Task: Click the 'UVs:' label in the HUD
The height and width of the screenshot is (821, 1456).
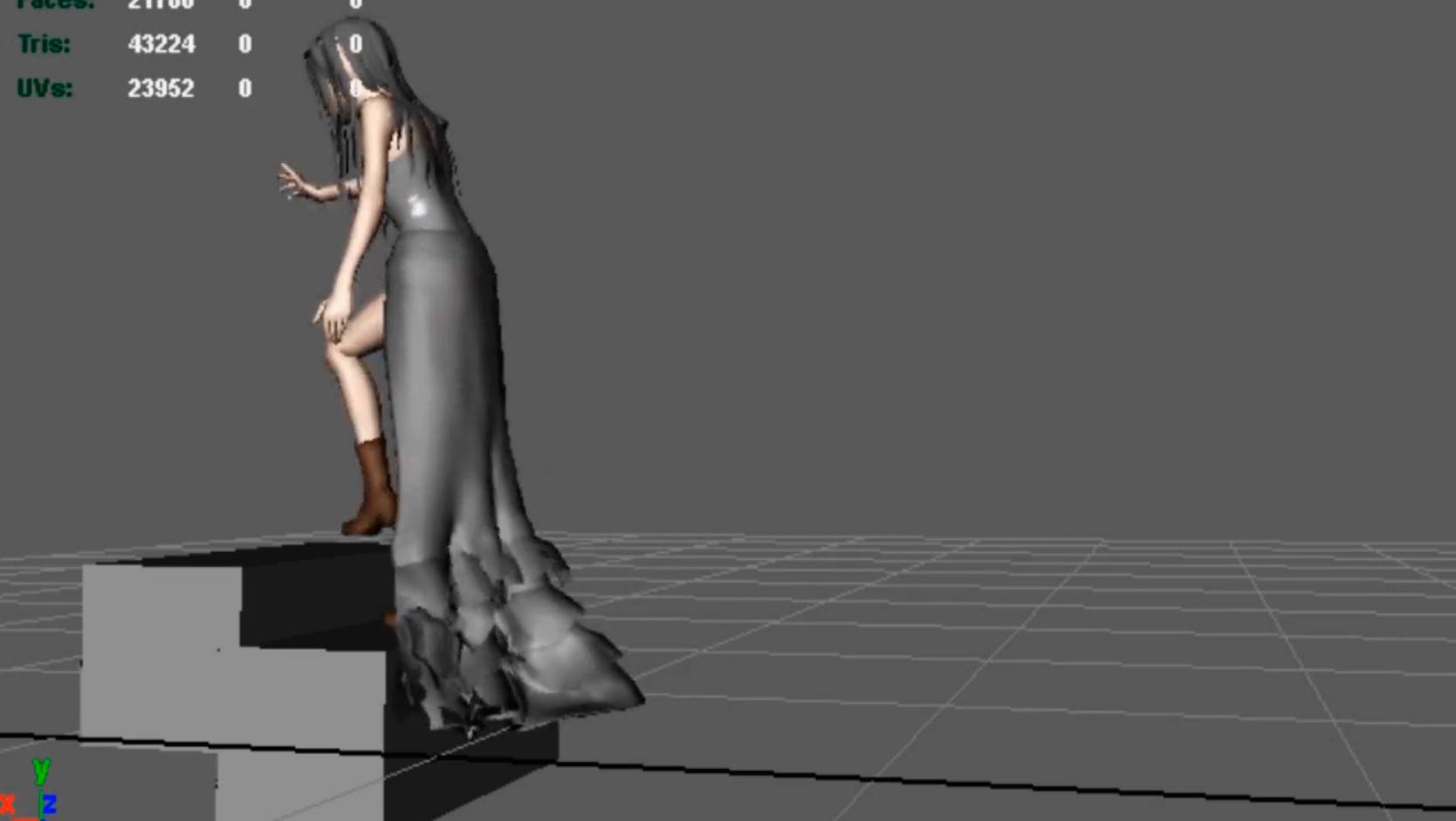Action: coord(45,88)
